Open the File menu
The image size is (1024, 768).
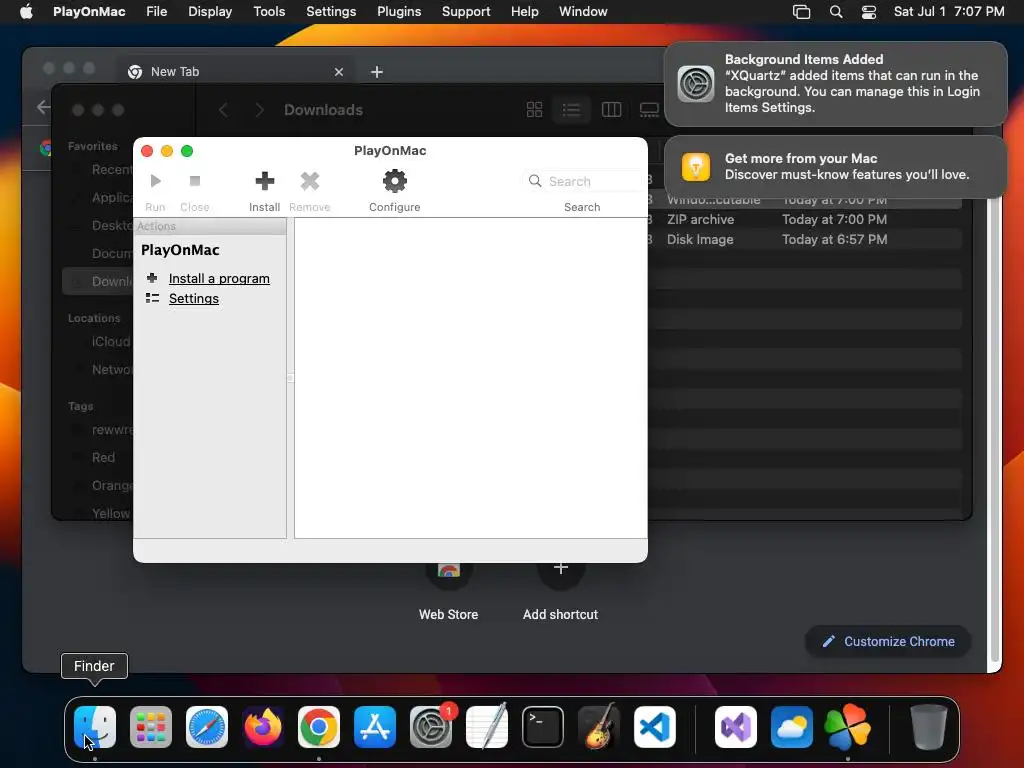[157, 12]
